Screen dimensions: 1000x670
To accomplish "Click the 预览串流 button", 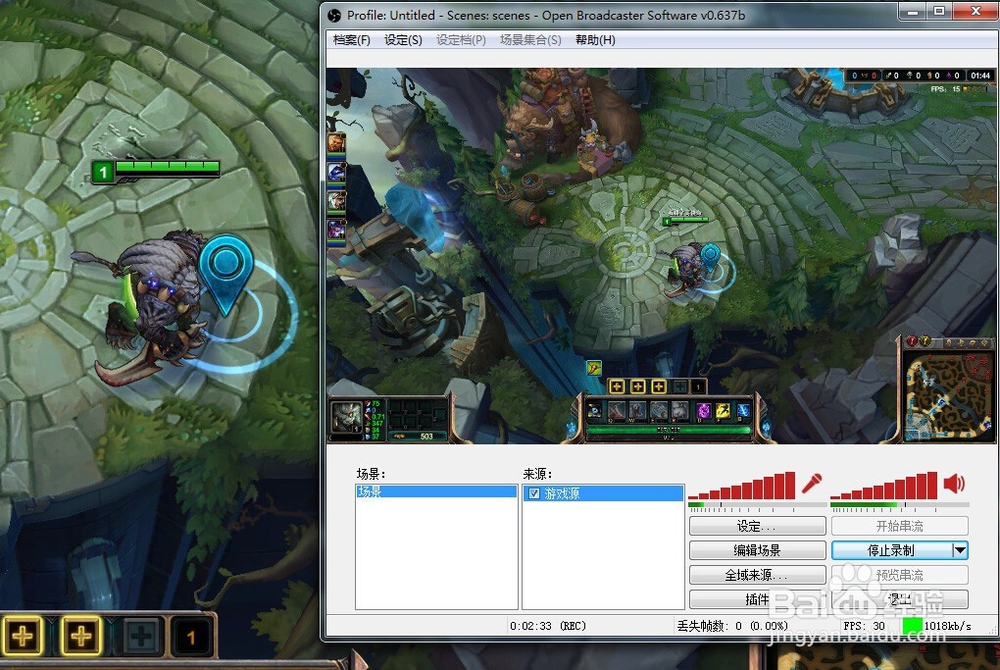I will pos(899,575).
